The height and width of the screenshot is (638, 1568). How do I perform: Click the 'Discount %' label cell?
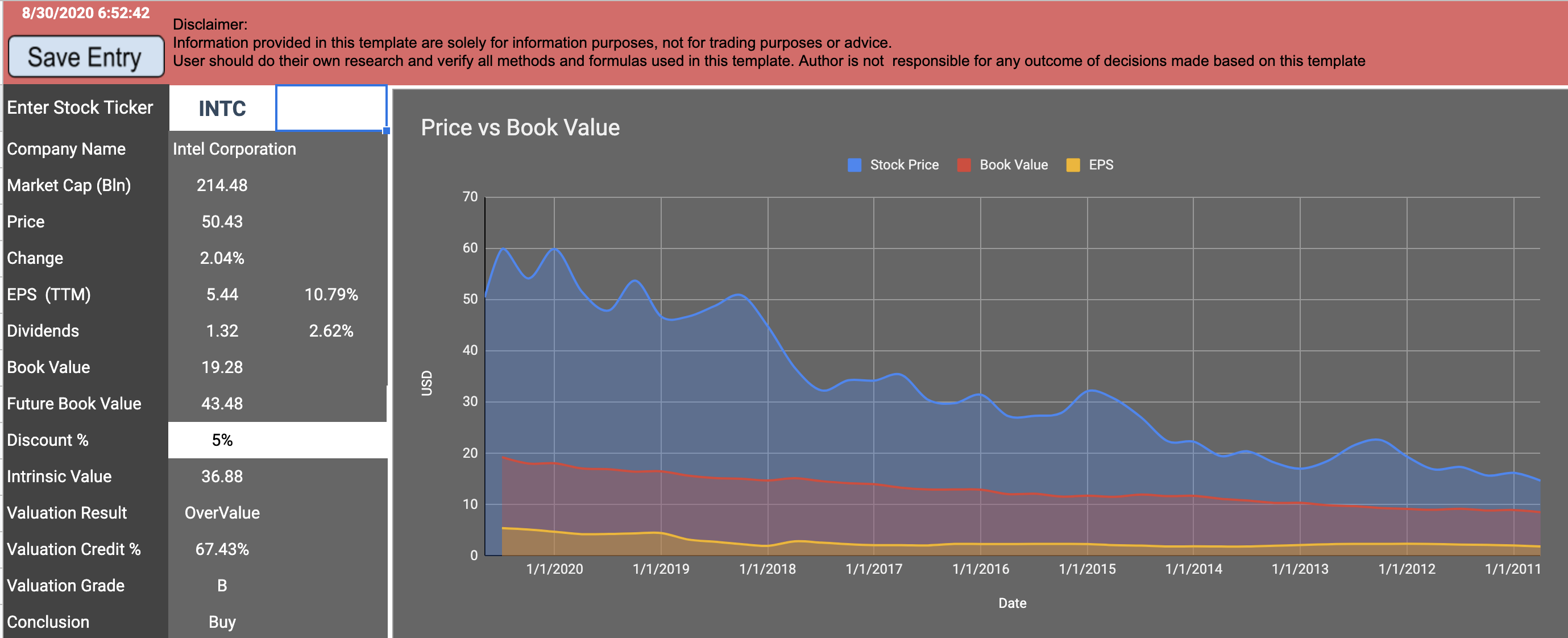coord(86,440)
